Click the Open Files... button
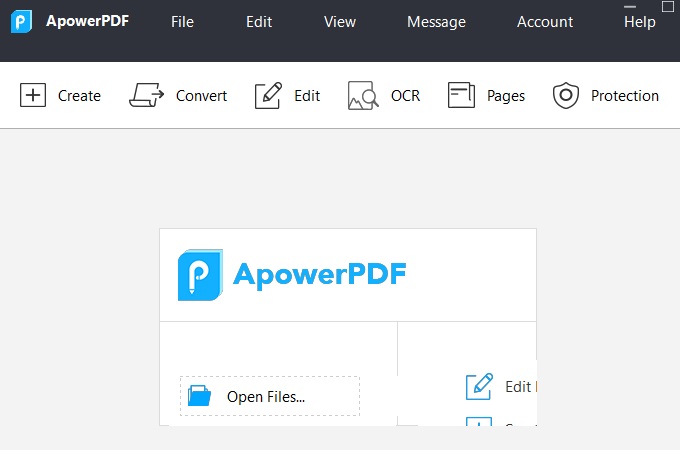The image size is (680, 450). pos(270,396)
